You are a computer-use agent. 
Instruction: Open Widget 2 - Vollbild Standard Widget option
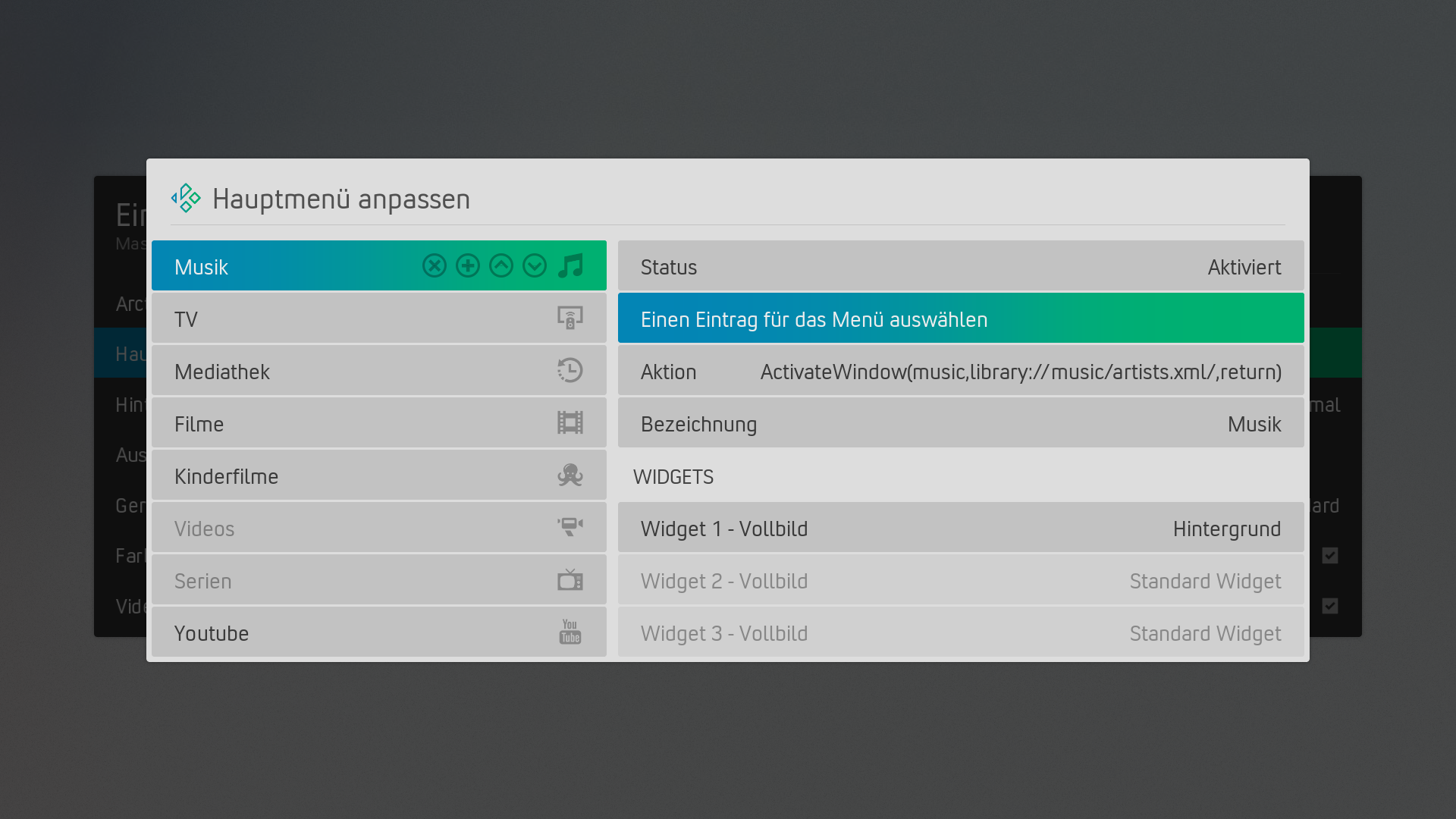point(961,579)
